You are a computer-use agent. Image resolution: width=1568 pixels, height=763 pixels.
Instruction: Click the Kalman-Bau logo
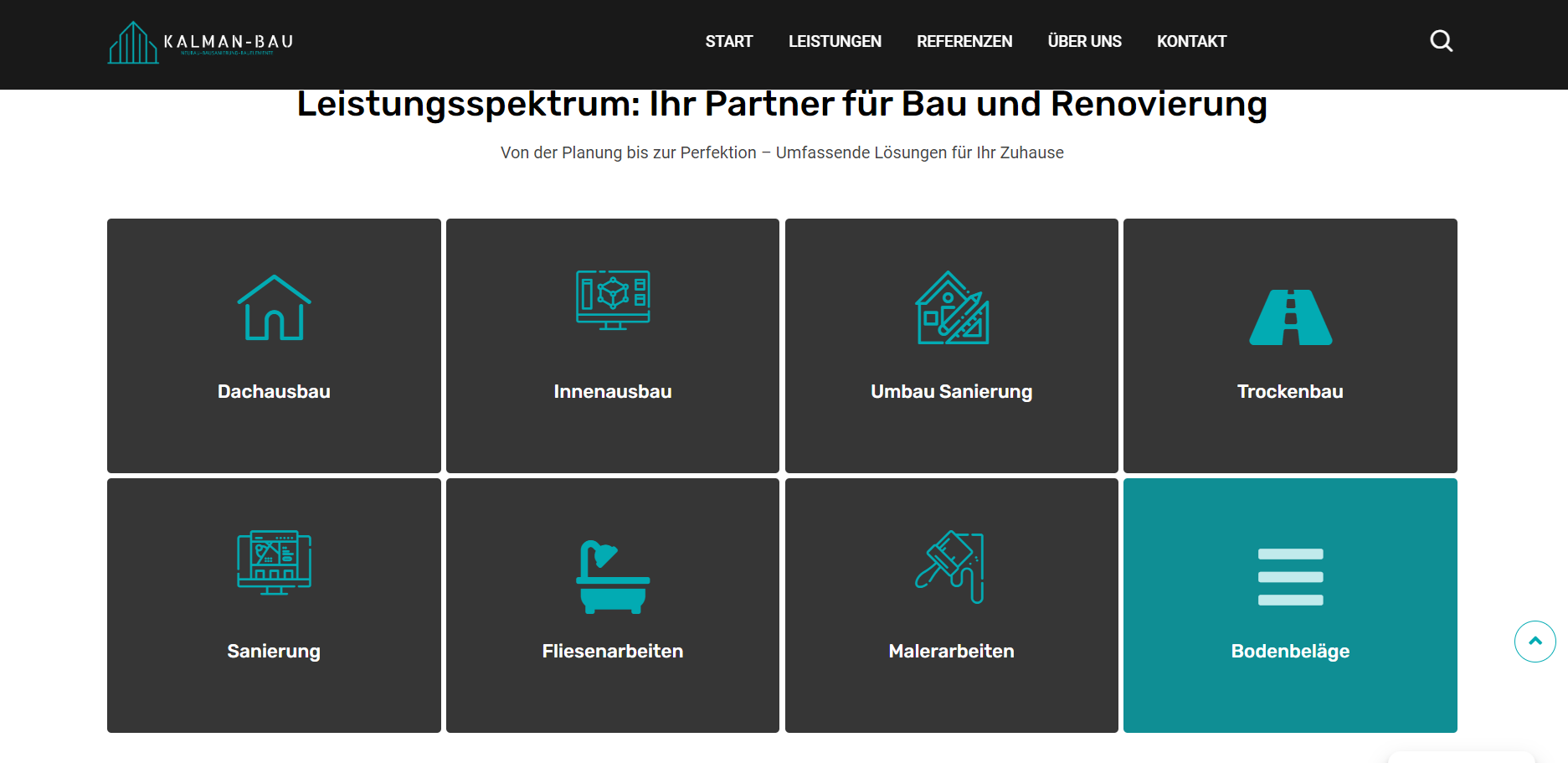201,42
